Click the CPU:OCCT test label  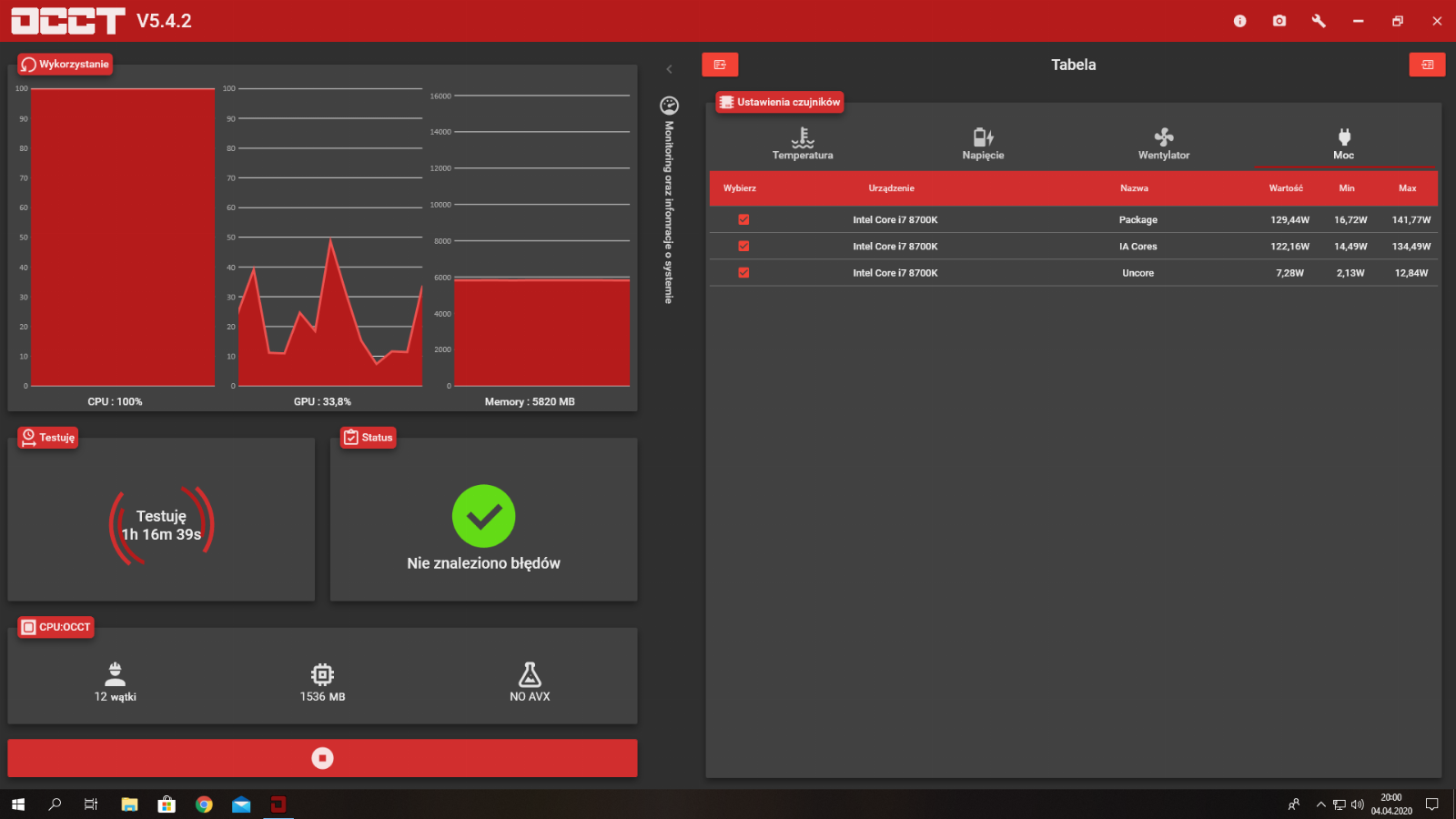[x=56, y=627]
